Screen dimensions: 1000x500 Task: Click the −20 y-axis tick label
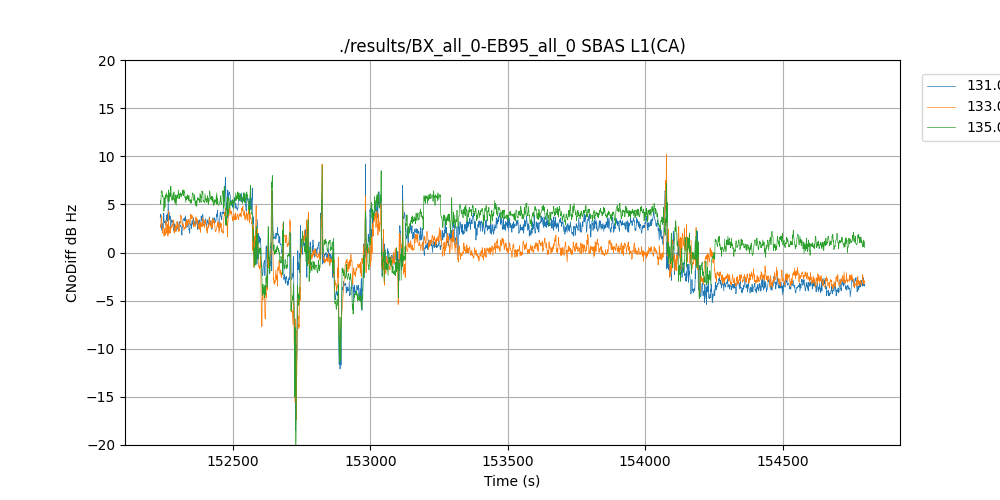(103, 445)
